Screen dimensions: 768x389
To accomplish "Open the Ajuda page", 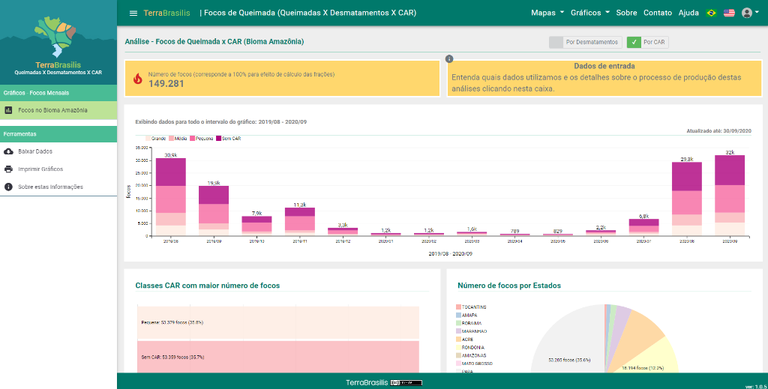I will click(688, 13).
